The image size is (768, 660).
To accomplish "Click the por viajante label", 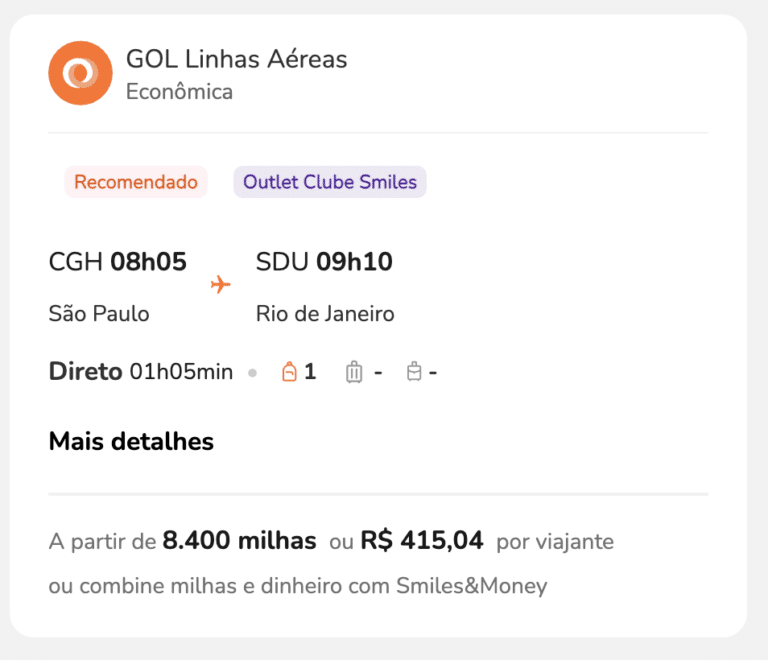I will point(555,542).
